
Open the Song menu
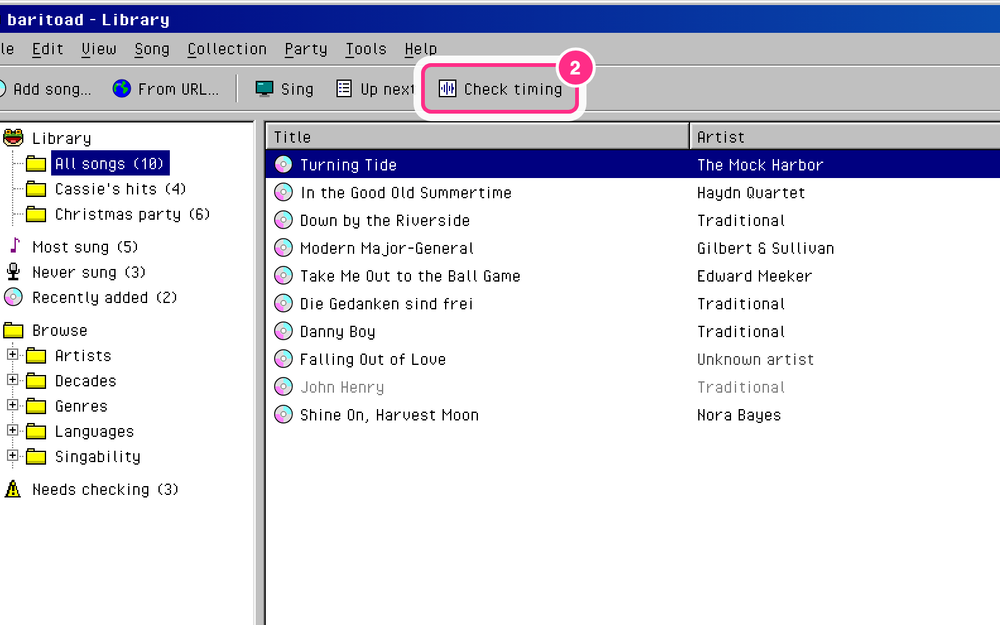pyautogui.click(x=152, y=49)
